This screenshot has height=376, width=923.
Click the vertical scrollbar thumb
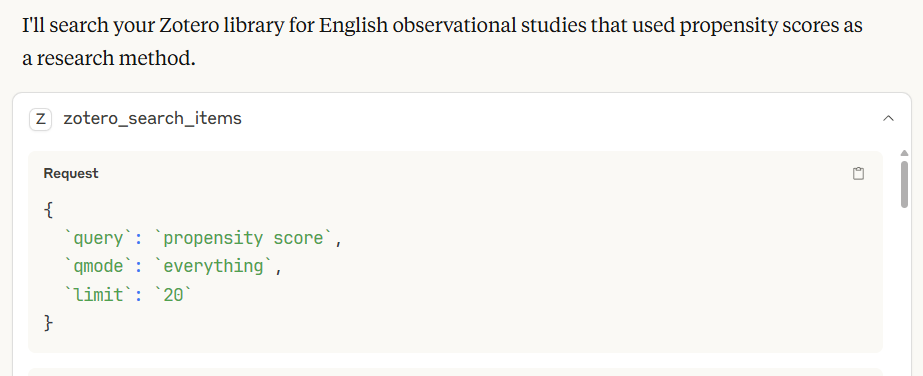[904, 184]
